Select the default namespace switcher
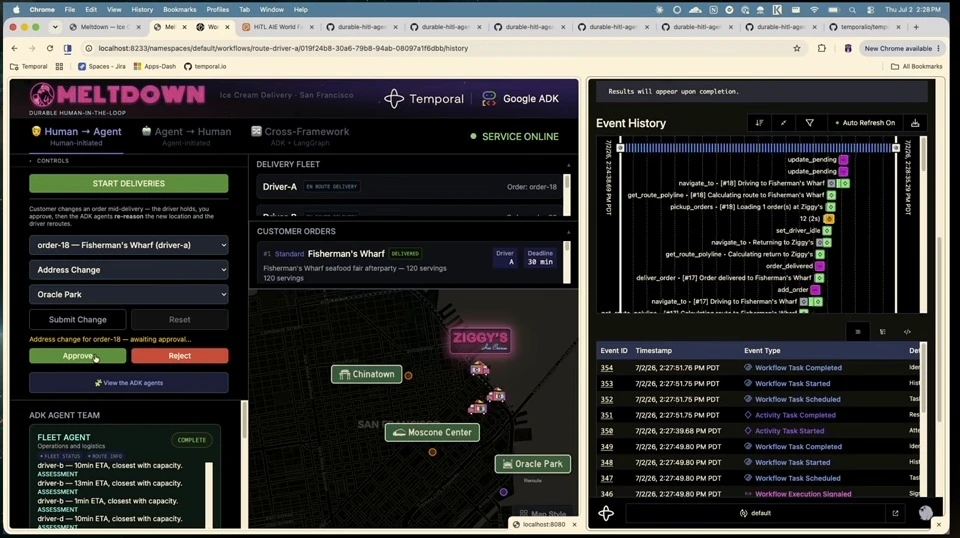The height and width of the screenshot is (538, 960). pos(755,513)
